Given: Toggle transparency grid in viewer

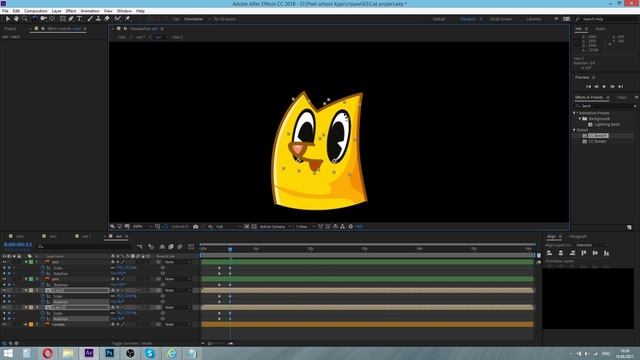Looking at the screenshot, I should (254, 227).
